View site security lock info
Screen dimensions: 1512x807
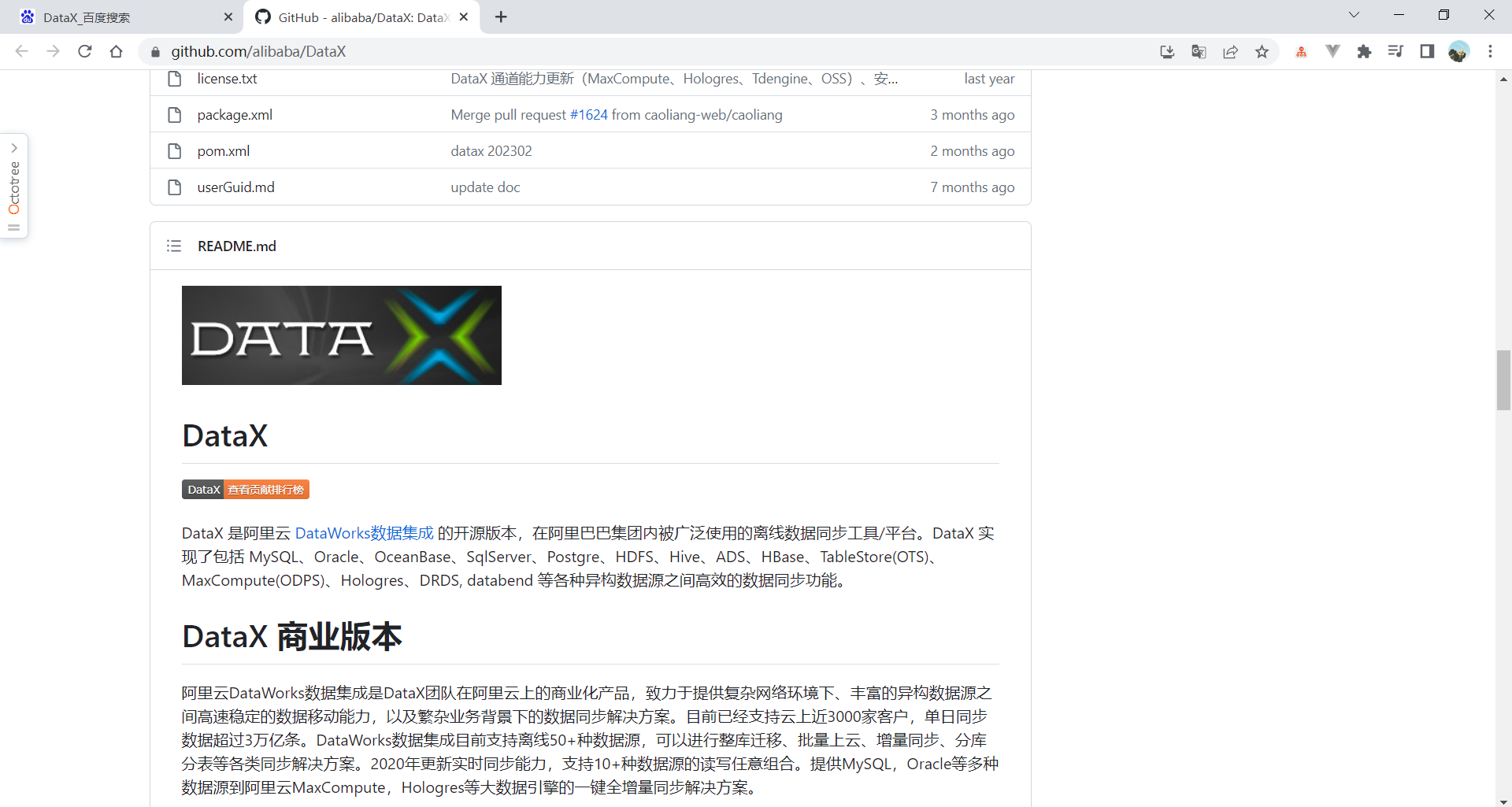pyautogui.click(x=155, y=52)
